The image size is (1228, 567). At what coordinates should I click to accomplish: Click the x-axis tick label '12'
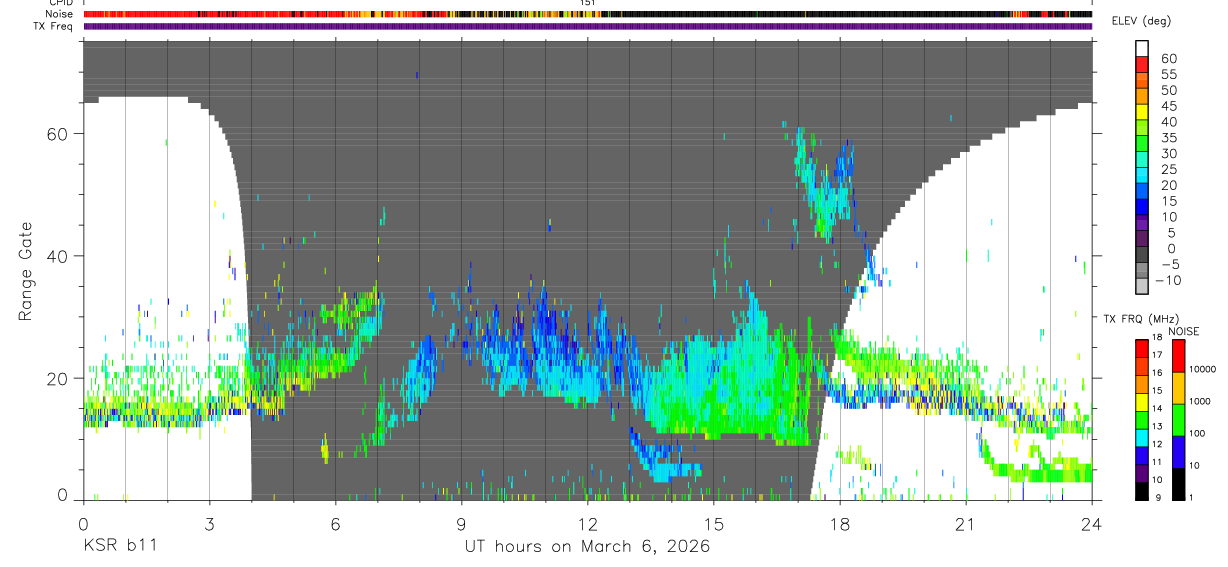[x=588, y=524]
